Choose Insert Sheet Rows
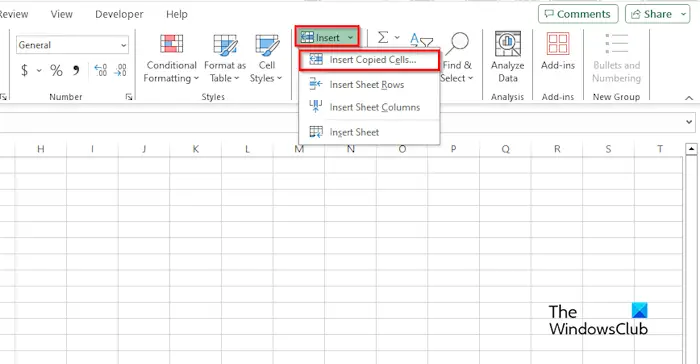Image resolution: width=700 pixels, height=364 pixels. click(369, 84)
